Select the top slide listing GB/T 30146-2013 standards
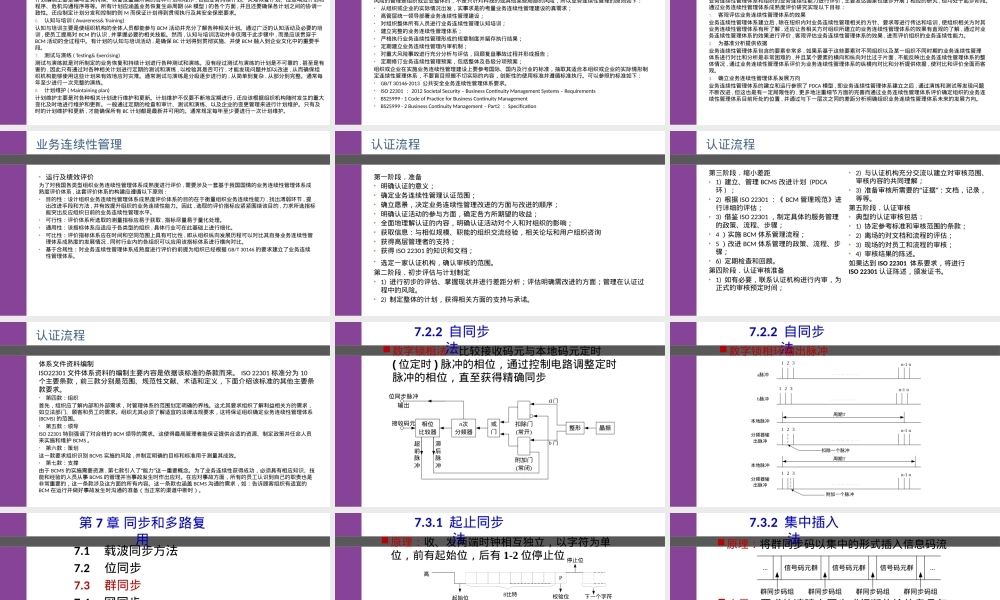The height and width of the screenshot is (600, 1000). (x=500, y=62)
